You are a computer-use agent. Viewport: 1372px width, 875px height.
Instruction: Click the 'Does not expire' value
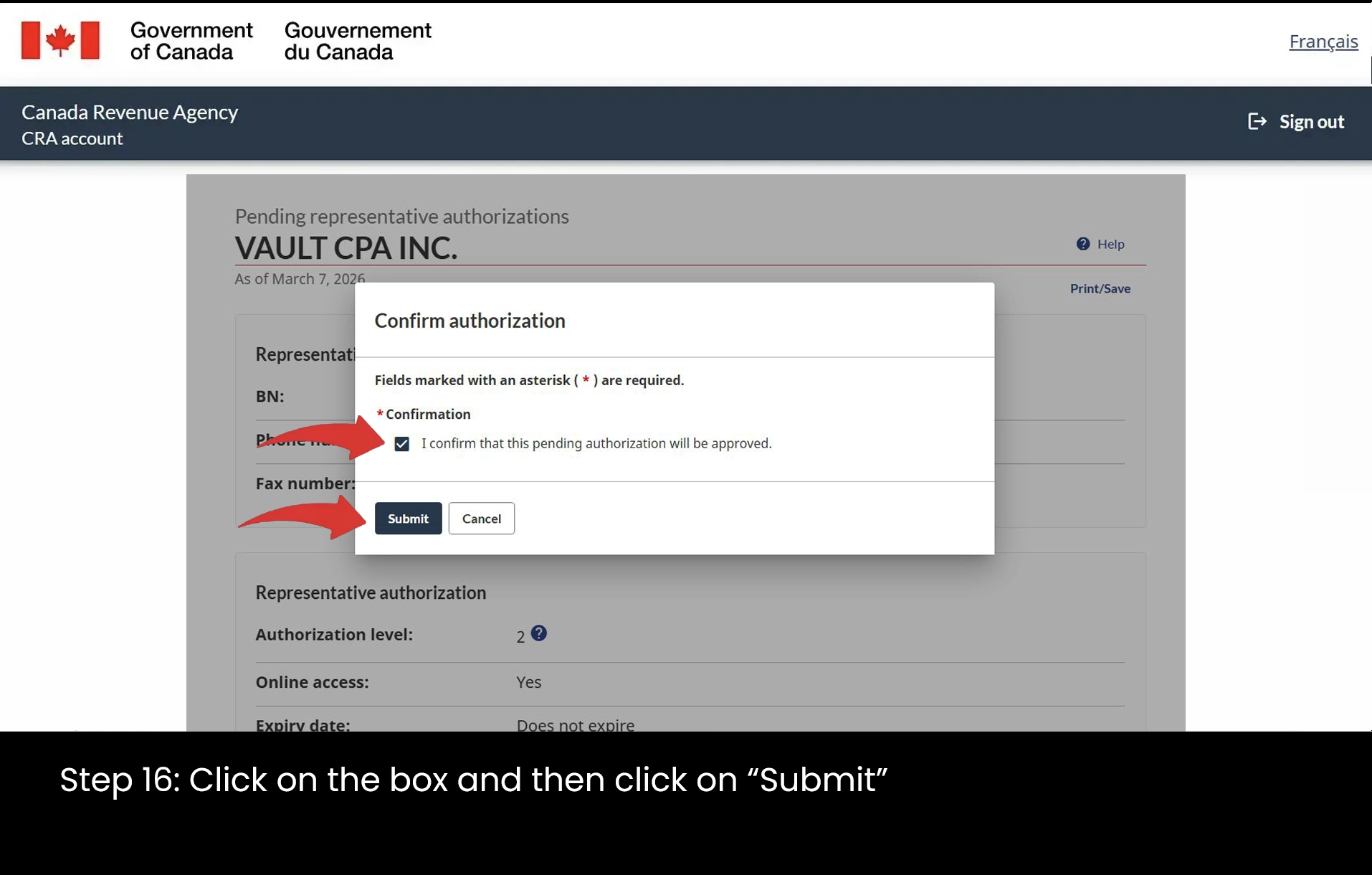pyautogui.click(x=575, y=724)
